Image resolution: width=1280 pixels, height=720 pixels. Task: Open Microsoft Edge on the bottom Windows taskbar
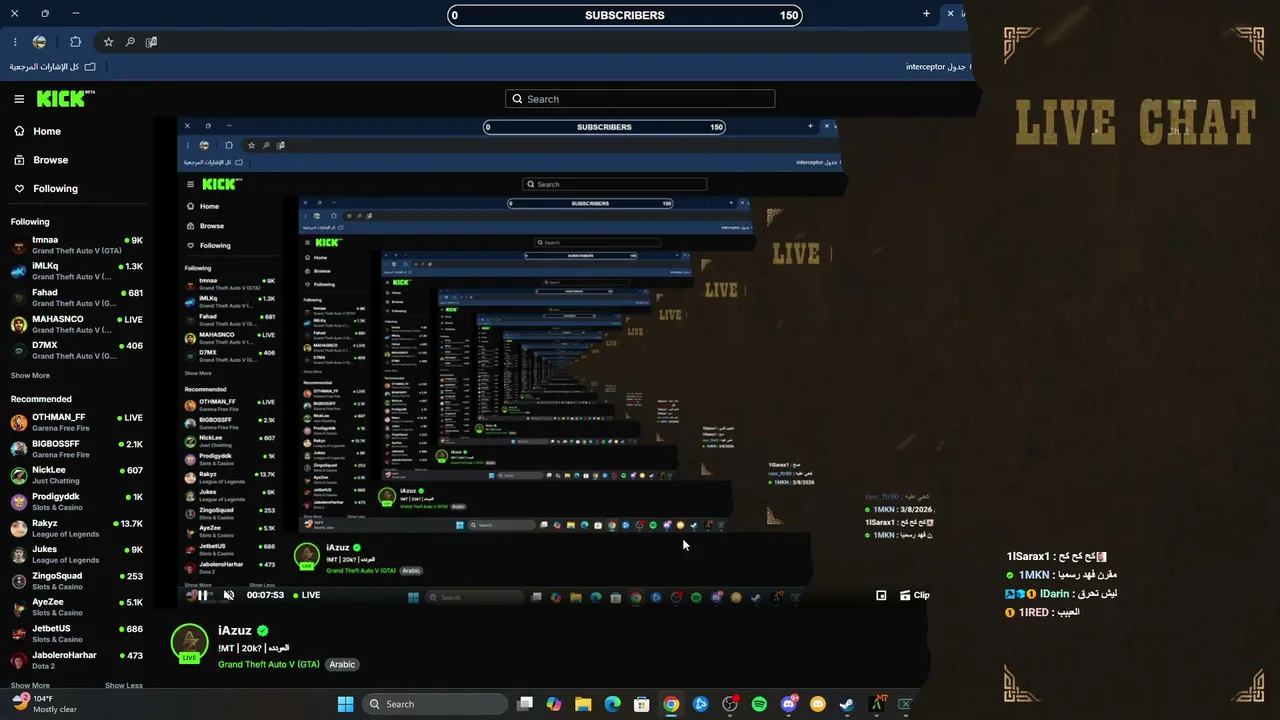[x=613, y=704]
